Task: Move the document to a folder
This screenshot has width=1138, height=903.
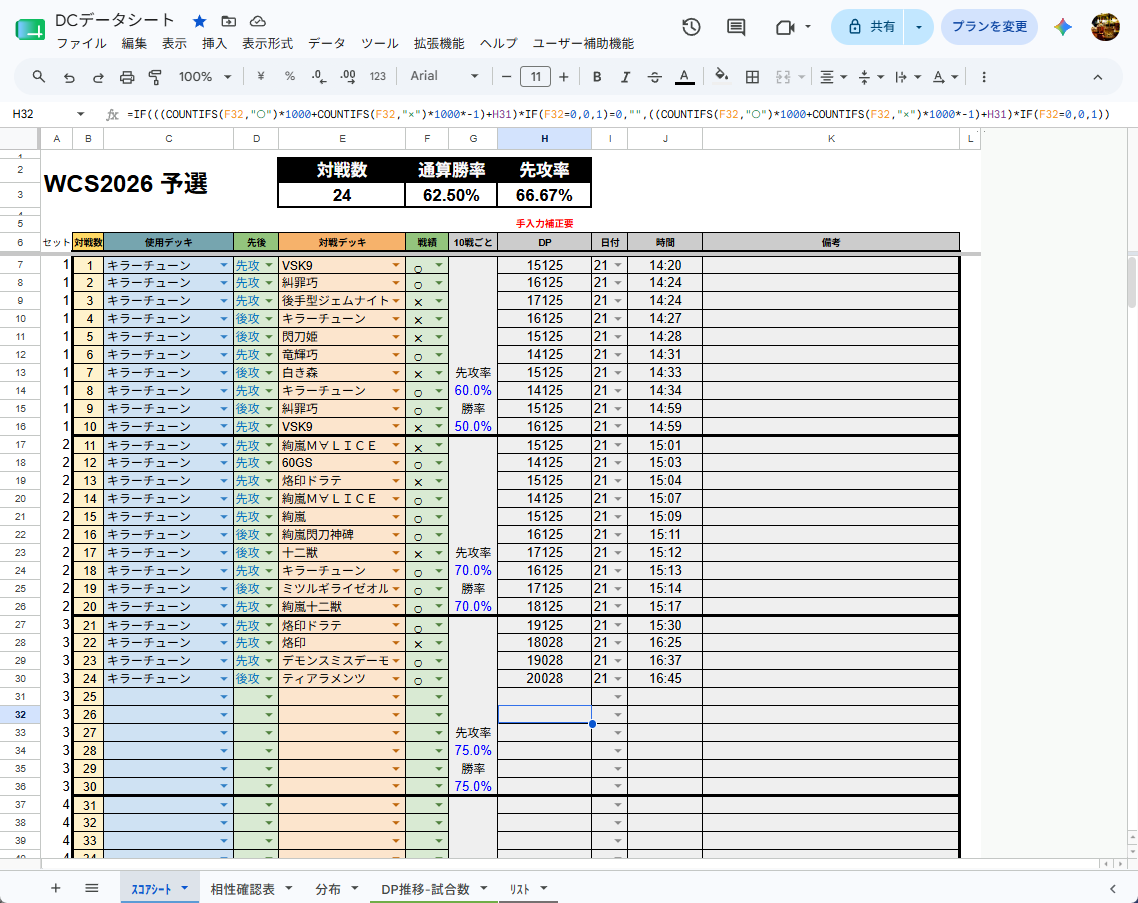Action: point(229,21)
